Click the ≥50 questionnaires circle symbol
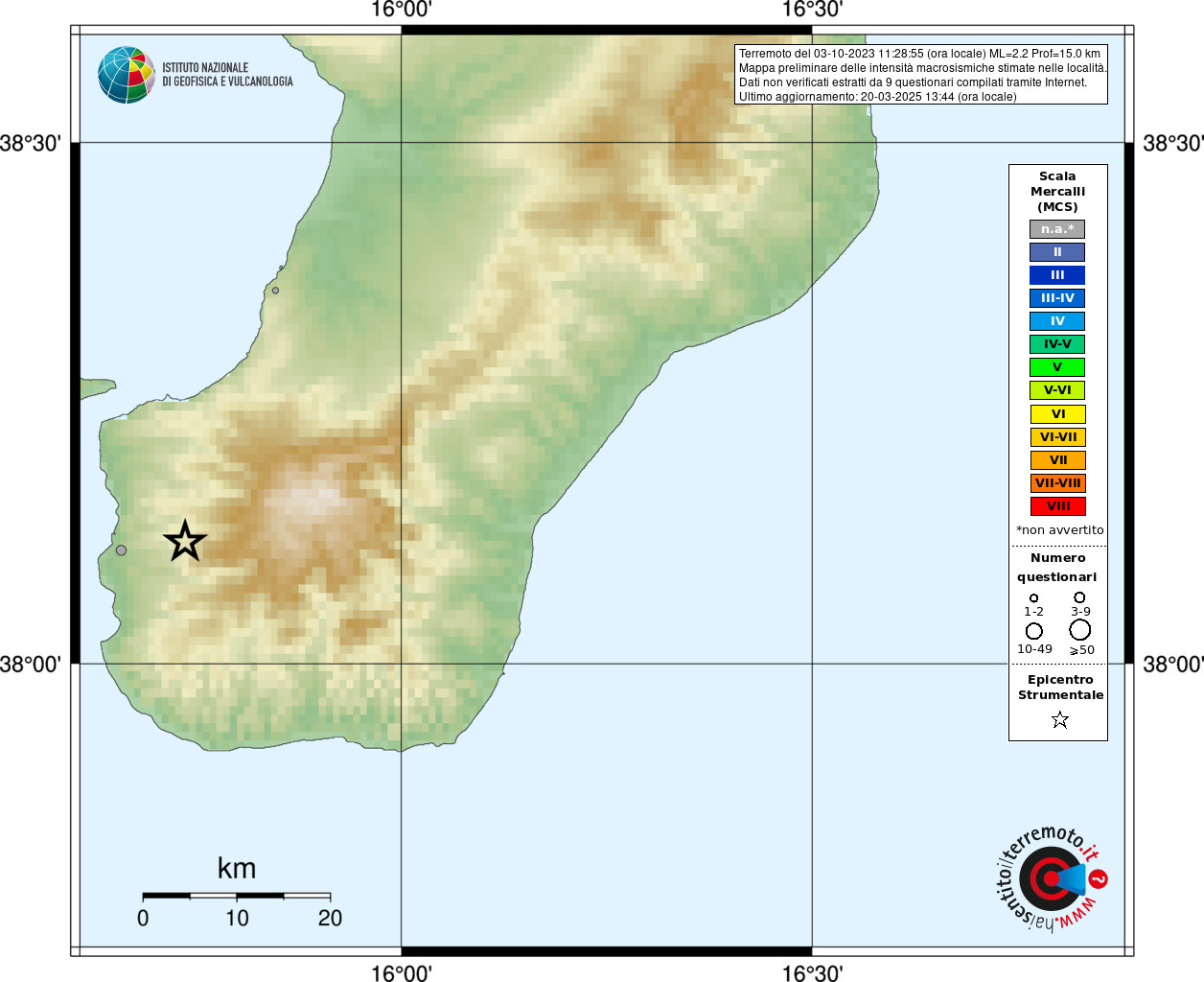 [1080, 630]
